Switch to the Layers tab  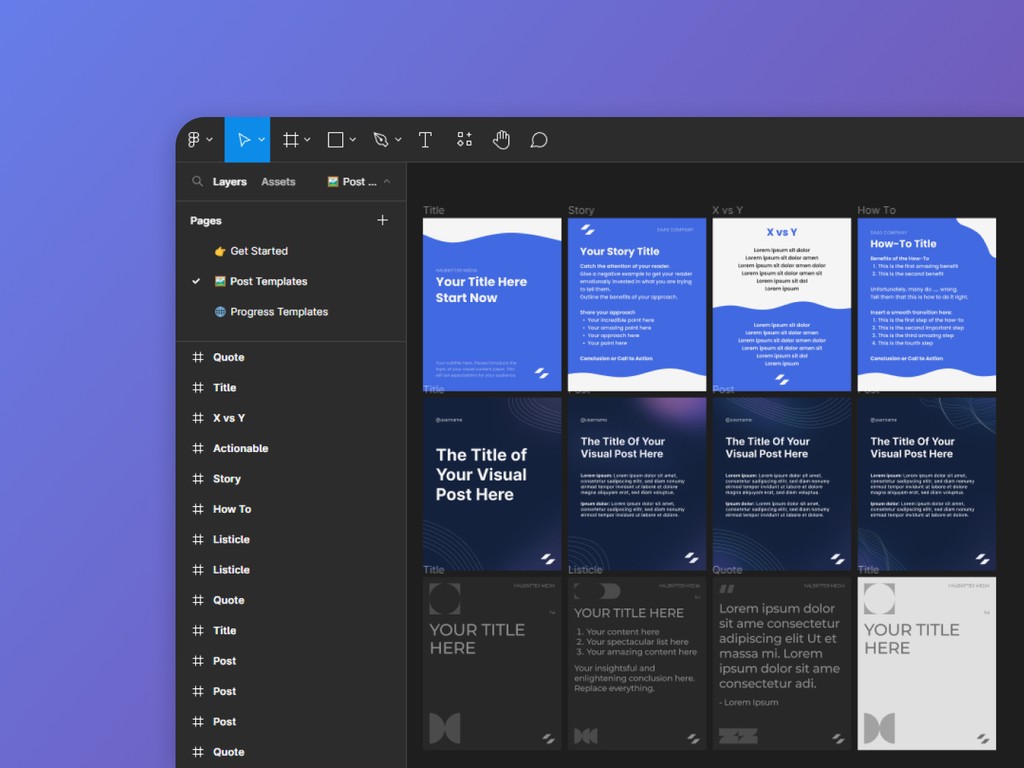pos(229,181)
